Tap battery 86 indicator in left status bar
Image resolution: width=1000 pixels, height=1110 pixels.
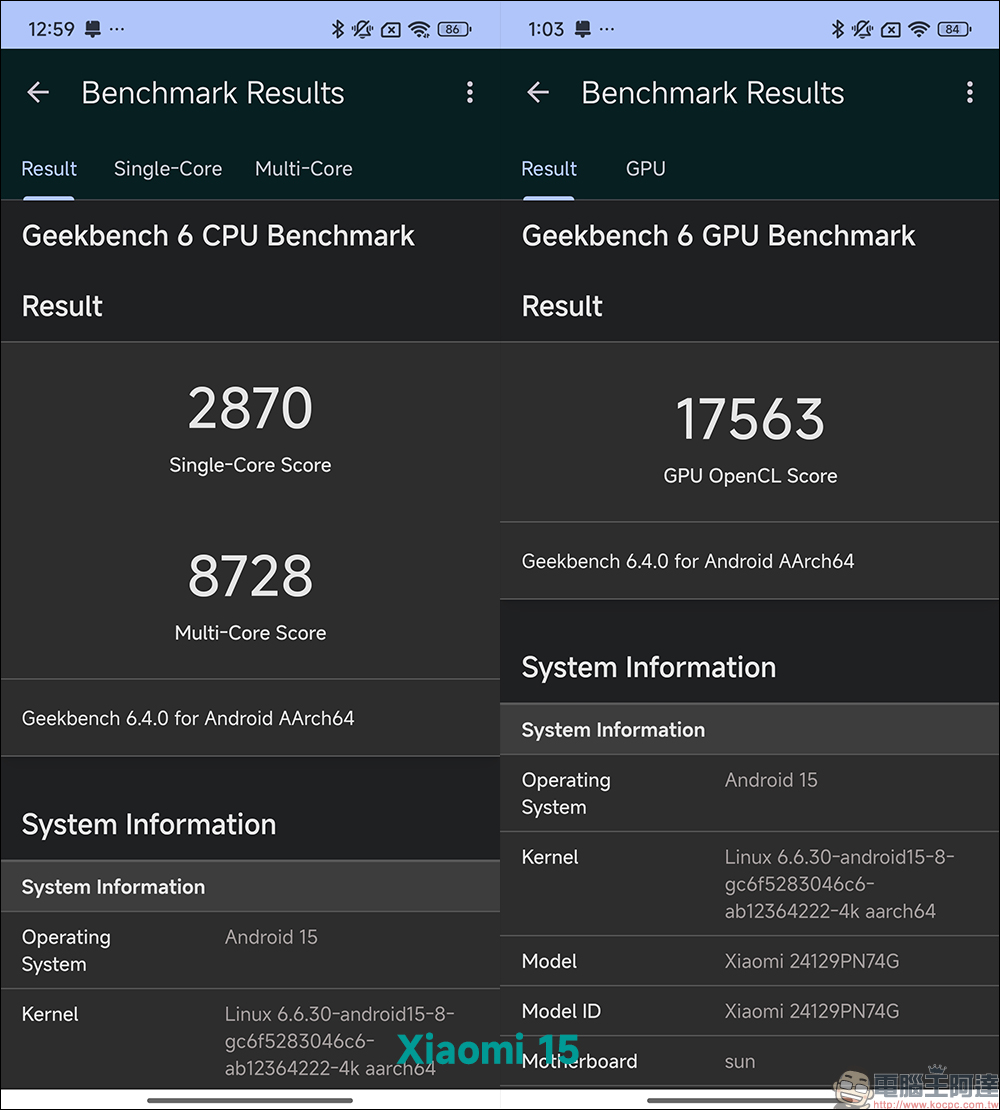click(454, 29)
